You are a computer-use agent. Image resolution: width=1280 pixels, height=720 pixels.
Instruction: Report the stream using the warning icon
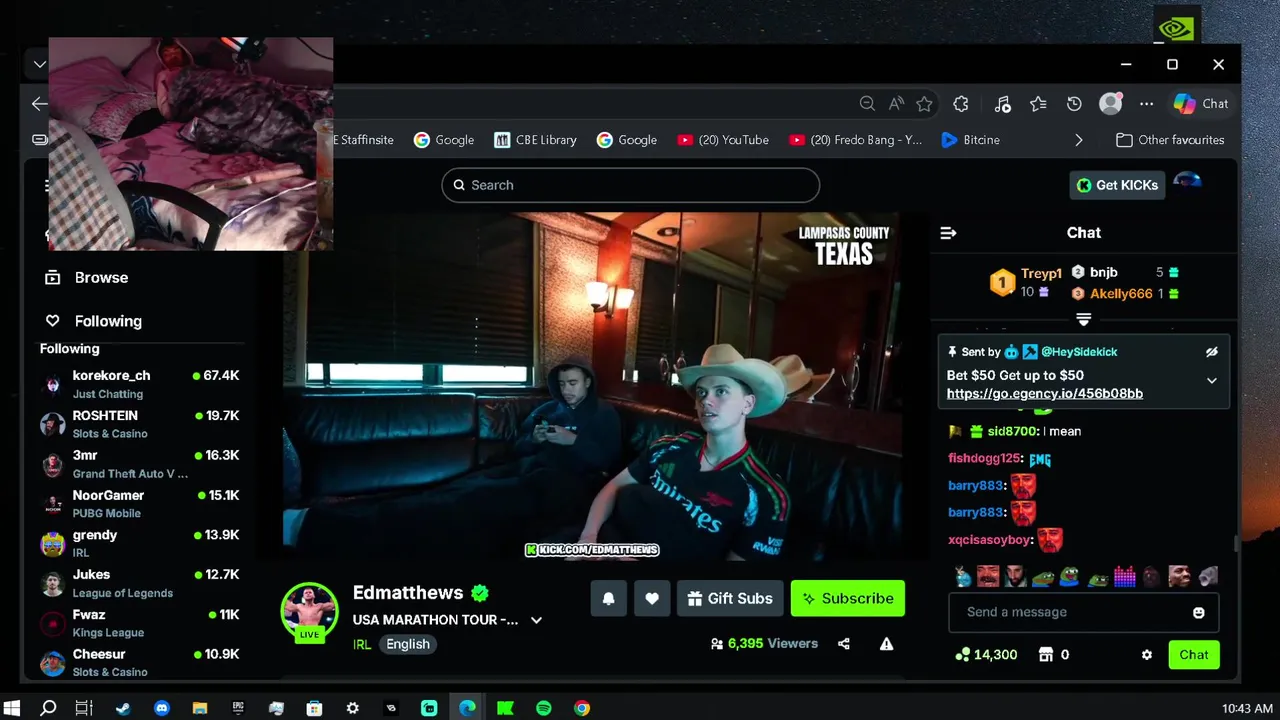[x=886, y=644]
